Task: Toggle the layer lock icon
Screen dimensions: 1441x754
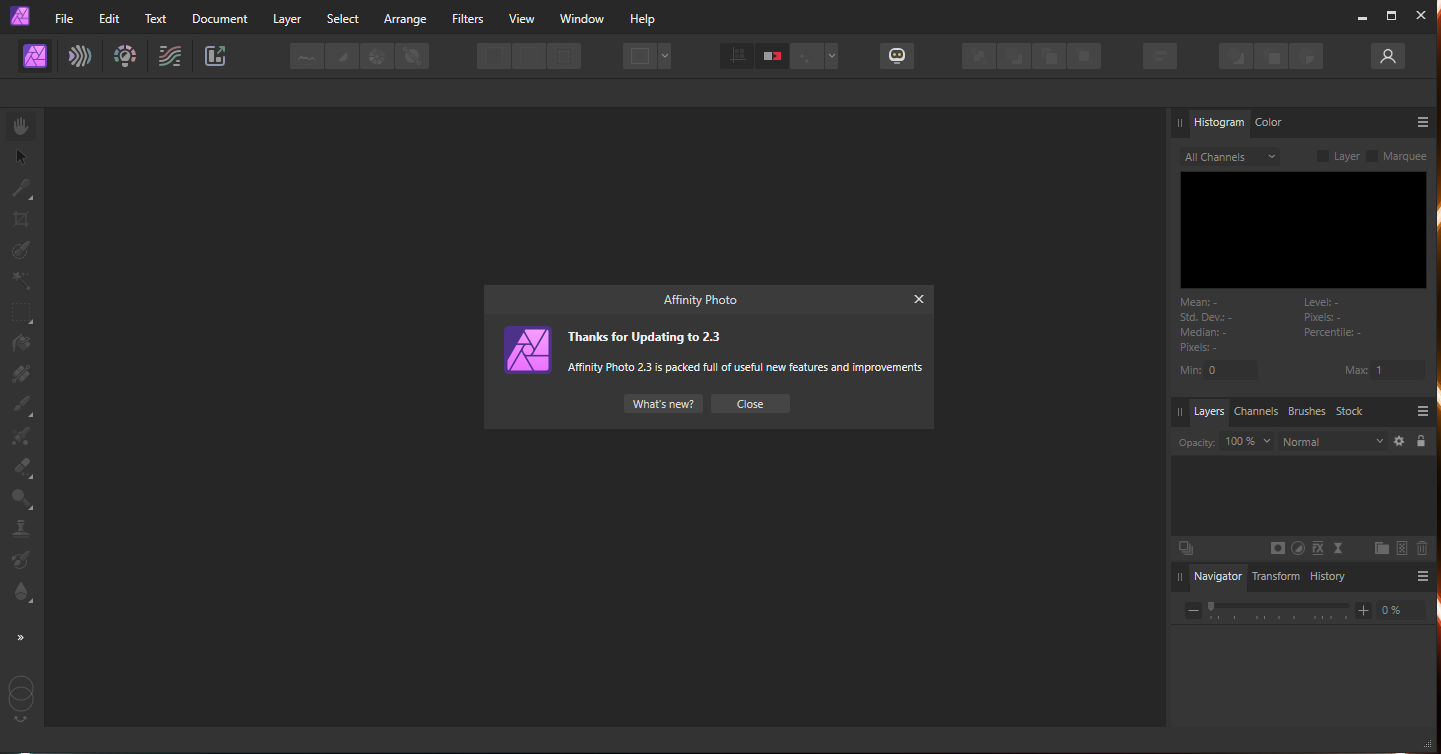Action: (x=1421, y=441)
